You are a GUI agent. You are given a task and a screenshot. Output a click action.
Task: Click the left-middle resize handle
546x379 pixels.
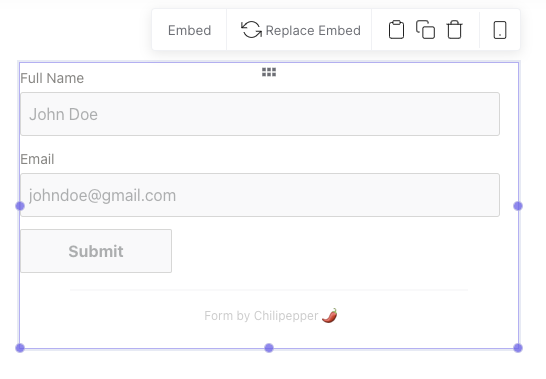point(20,206)
